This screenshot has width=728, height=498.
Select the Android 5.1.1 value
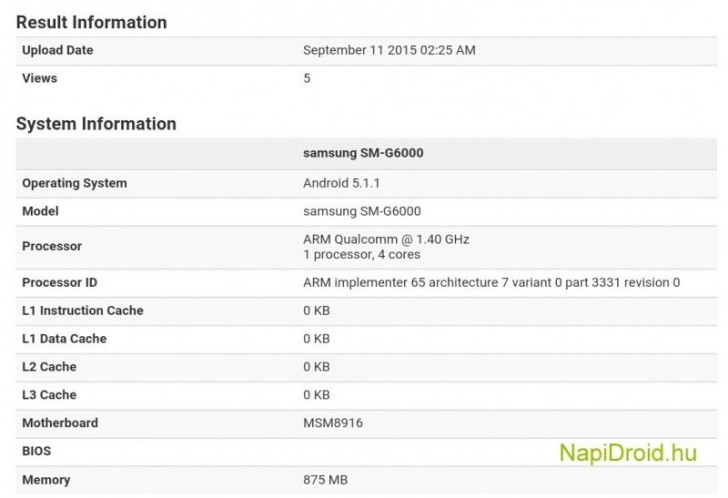coord(340,183)
